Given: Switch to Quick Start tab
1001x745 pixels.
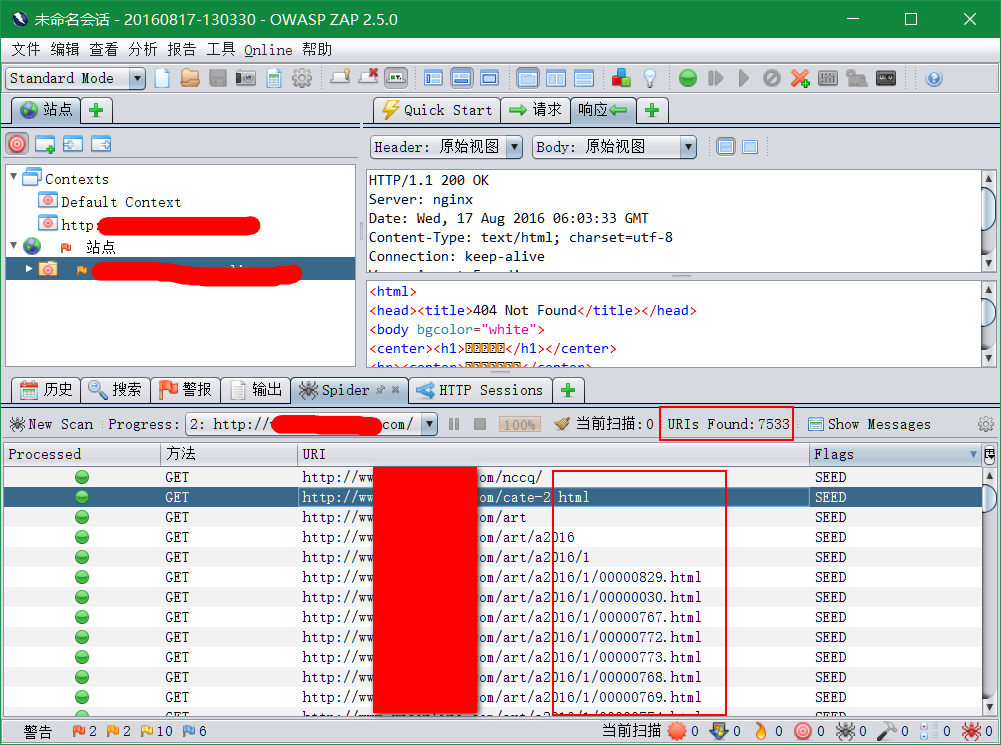Looking at the screenshot, I should [x=437, y=110].
